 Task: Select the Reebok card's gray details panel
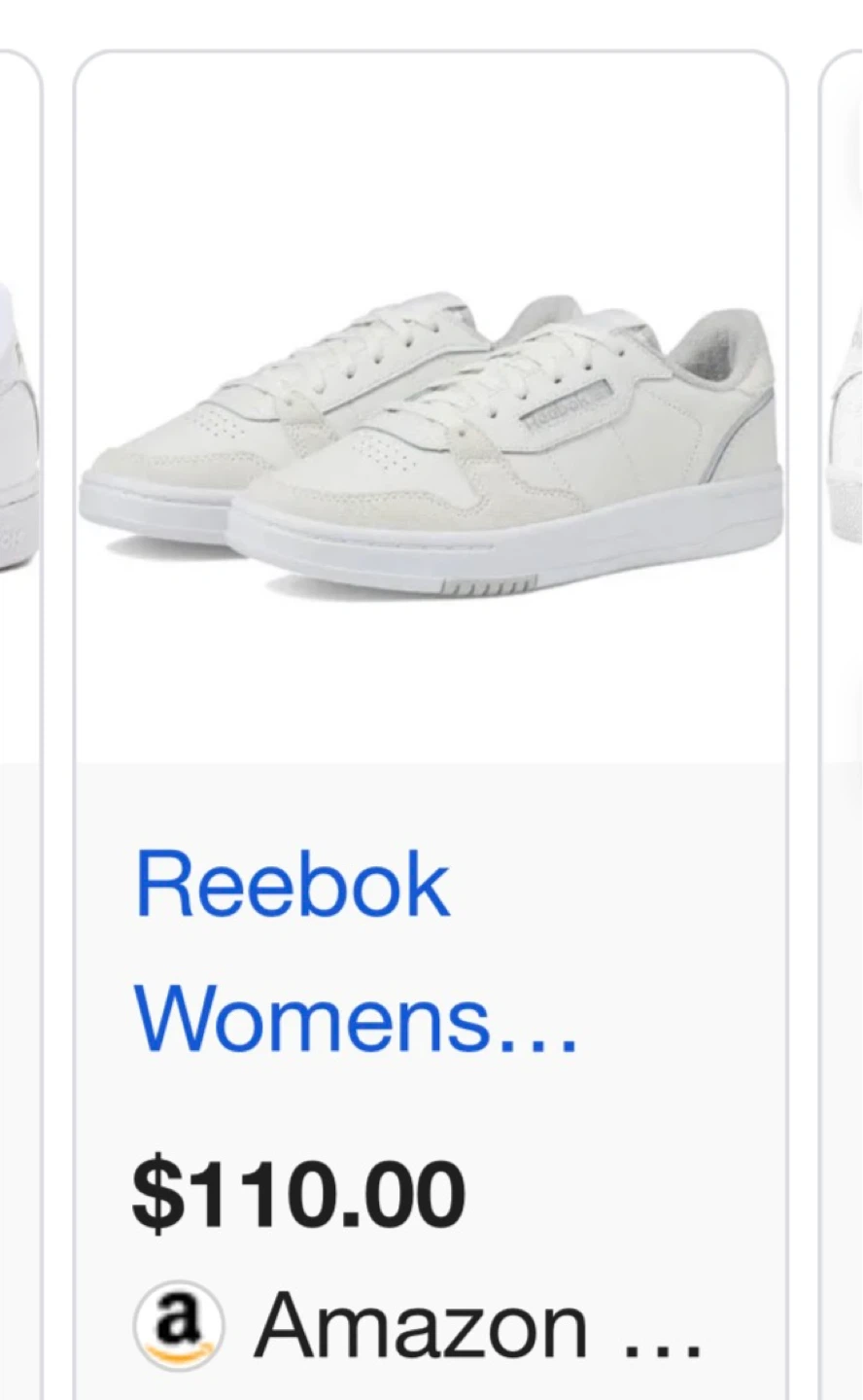coord(431,1081)
